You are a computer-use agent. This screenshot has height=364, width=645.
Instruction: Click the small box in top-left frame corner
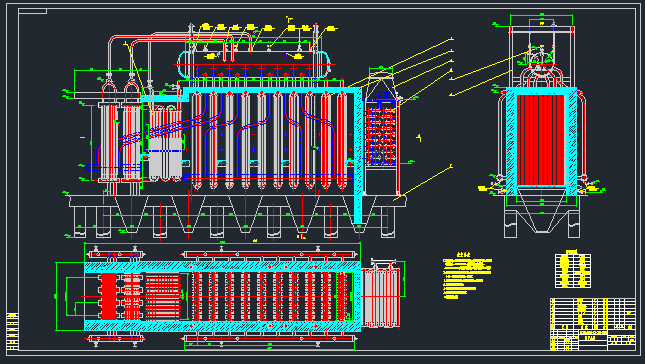(x=32, y=11)
